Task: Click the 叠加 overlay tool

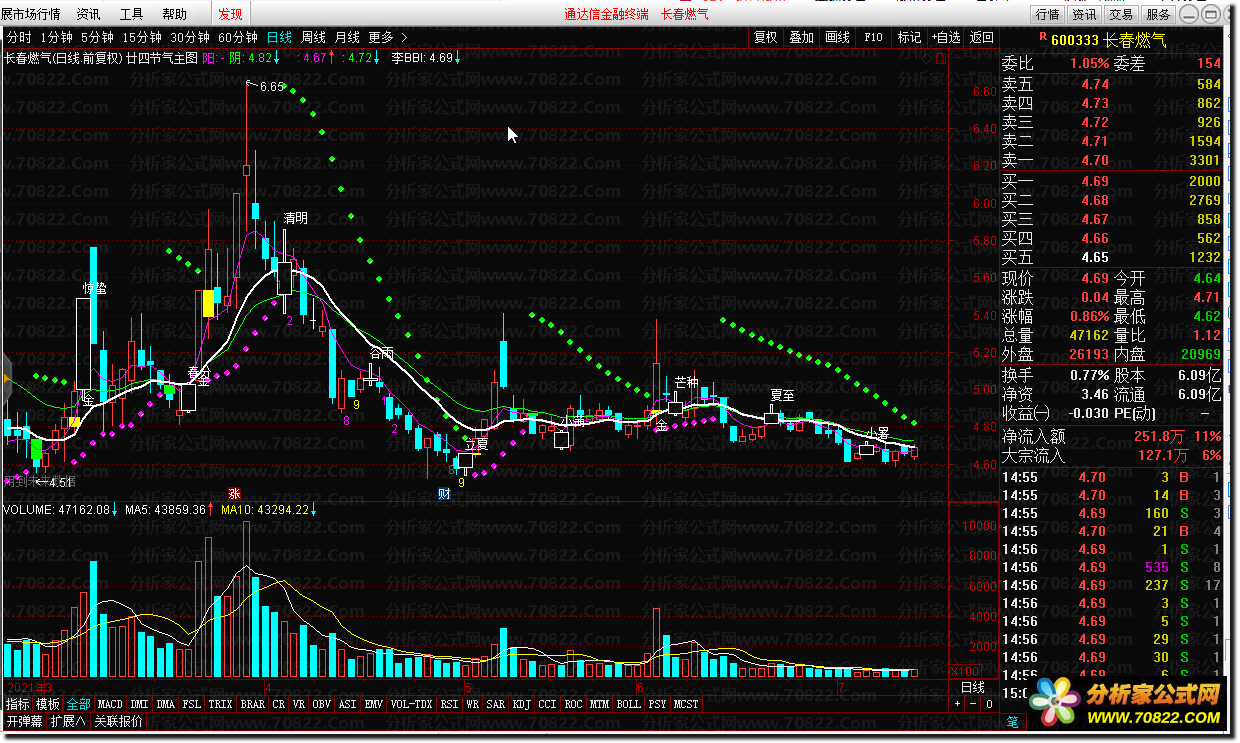Action: (802, 37)
